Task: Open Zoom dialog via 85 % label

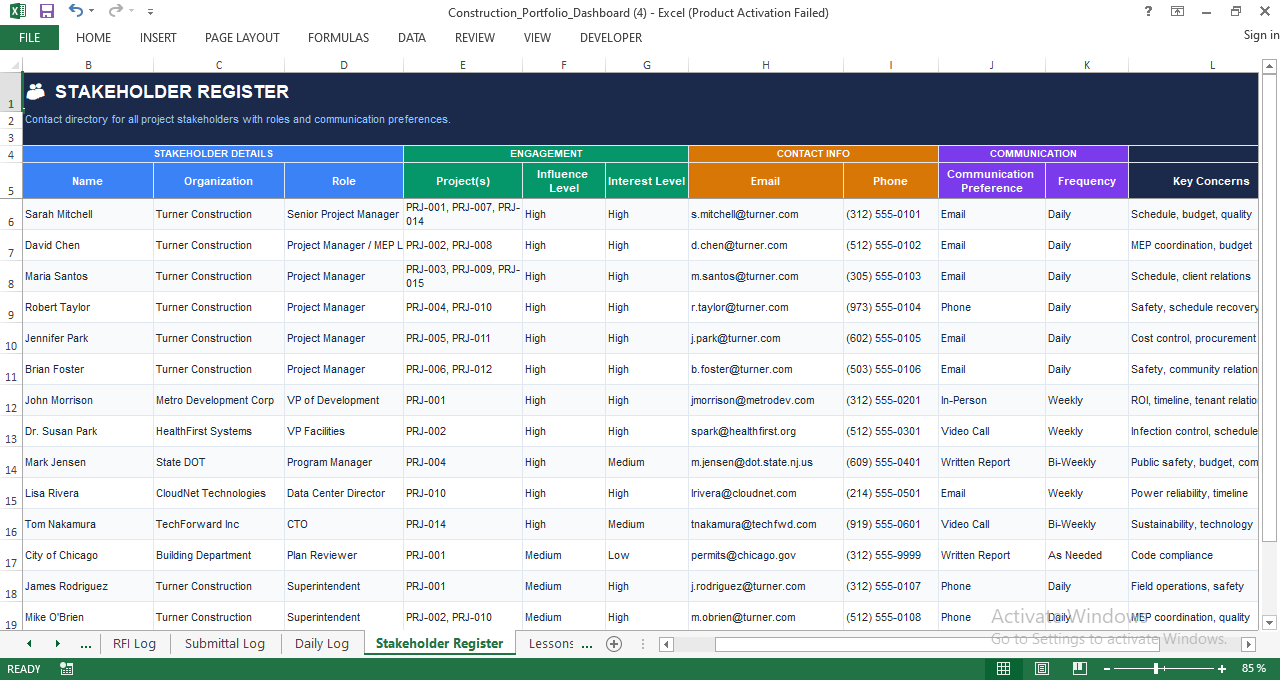Action: pos(1253,669)
